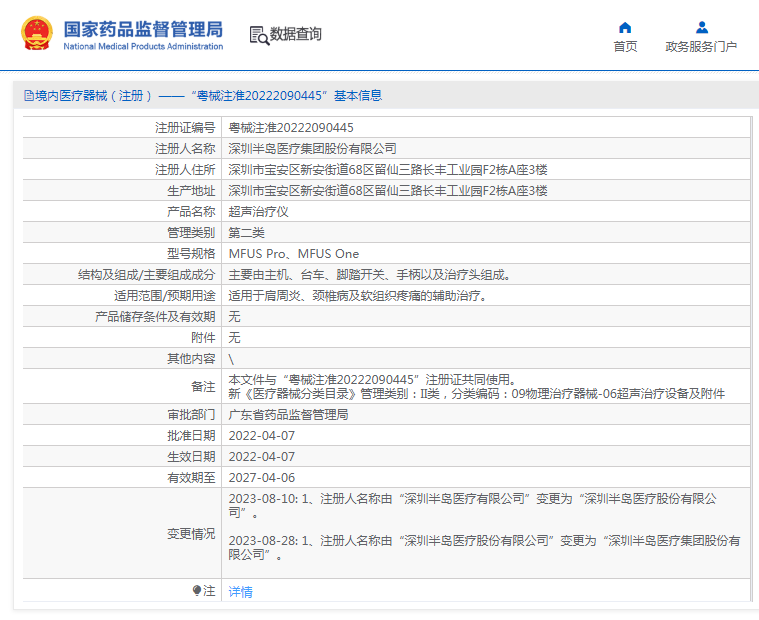Click the 首页 home icon
Screen dimensions: 759x620
pyautogui.click(x=625, y=28)
